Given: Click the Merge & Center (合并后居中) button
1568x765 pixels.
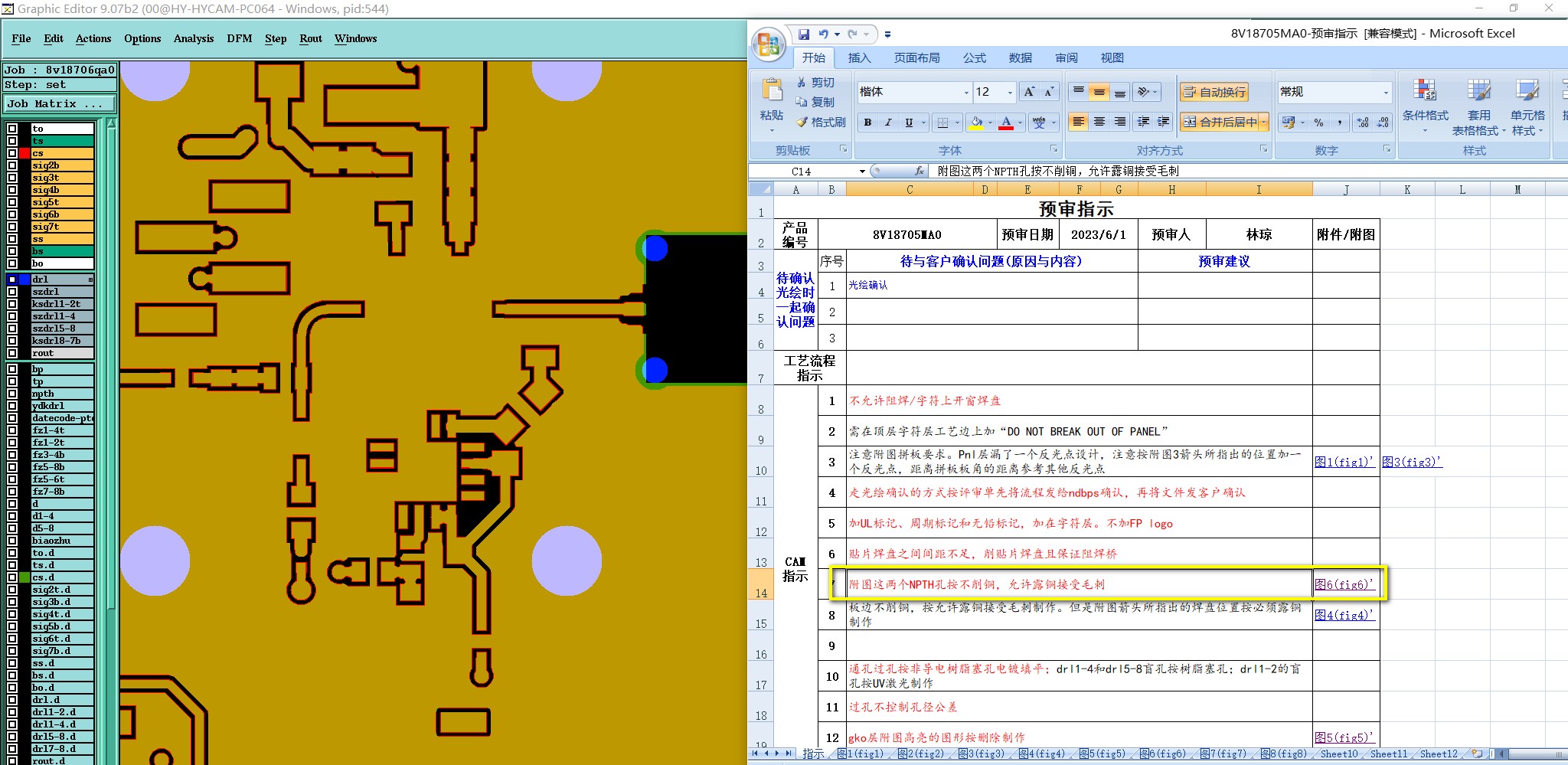Looking at the screenshot, I should [1220, 122].
